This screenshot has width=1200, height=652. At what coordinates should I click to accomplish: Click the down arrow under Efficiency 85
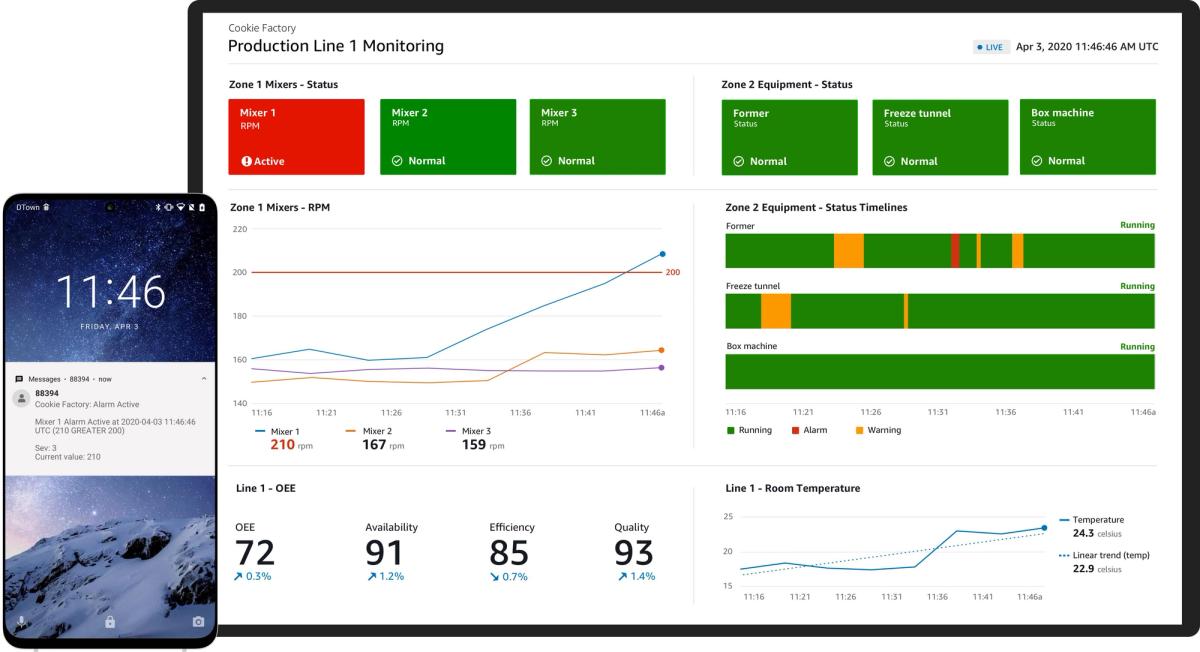tap(494, 576)
